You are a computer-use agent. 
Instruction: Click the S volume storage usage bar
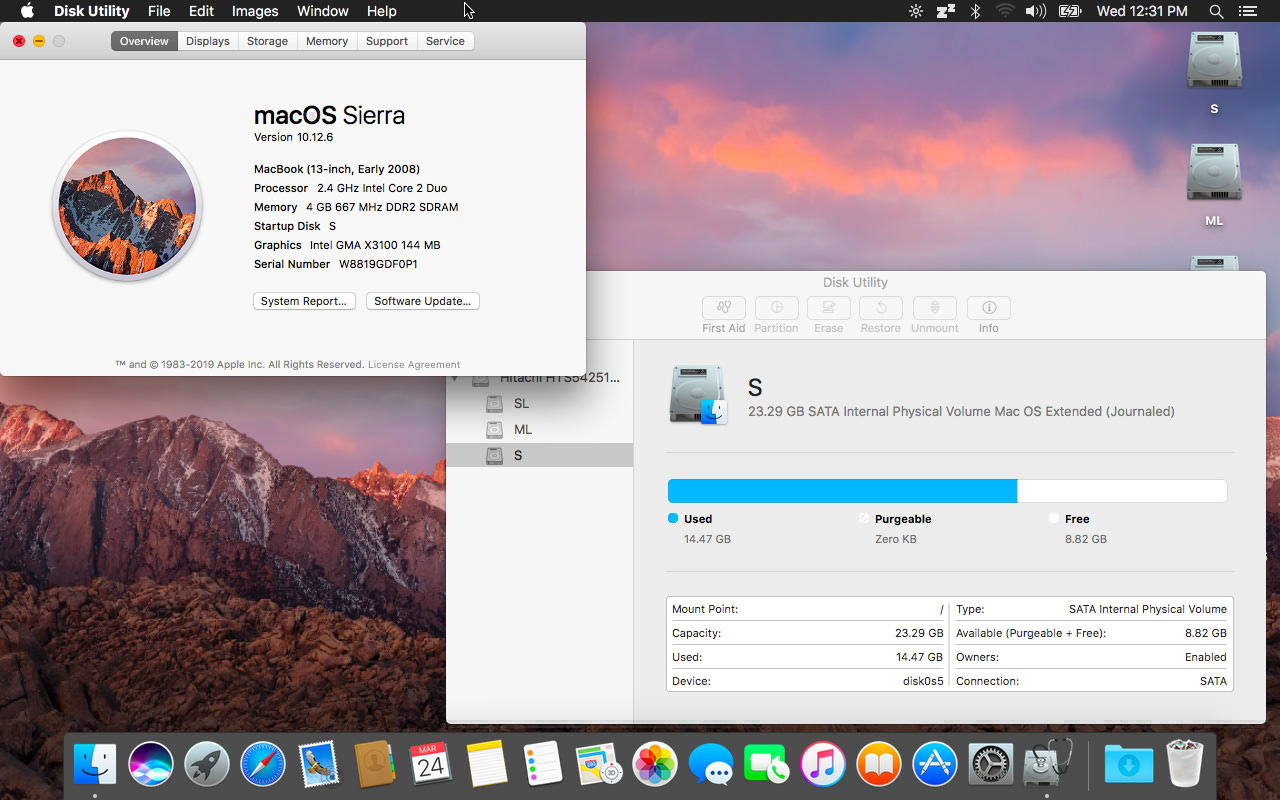coord(947,491)
